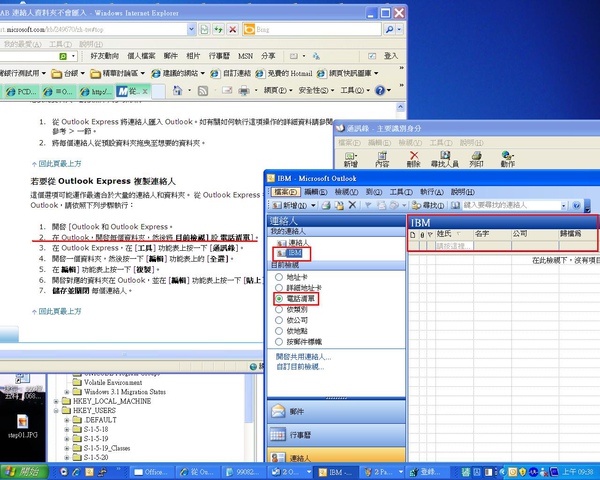
Task: Click the 免費的 Hotmail favorites link
Action: click(x=284, y=73)
